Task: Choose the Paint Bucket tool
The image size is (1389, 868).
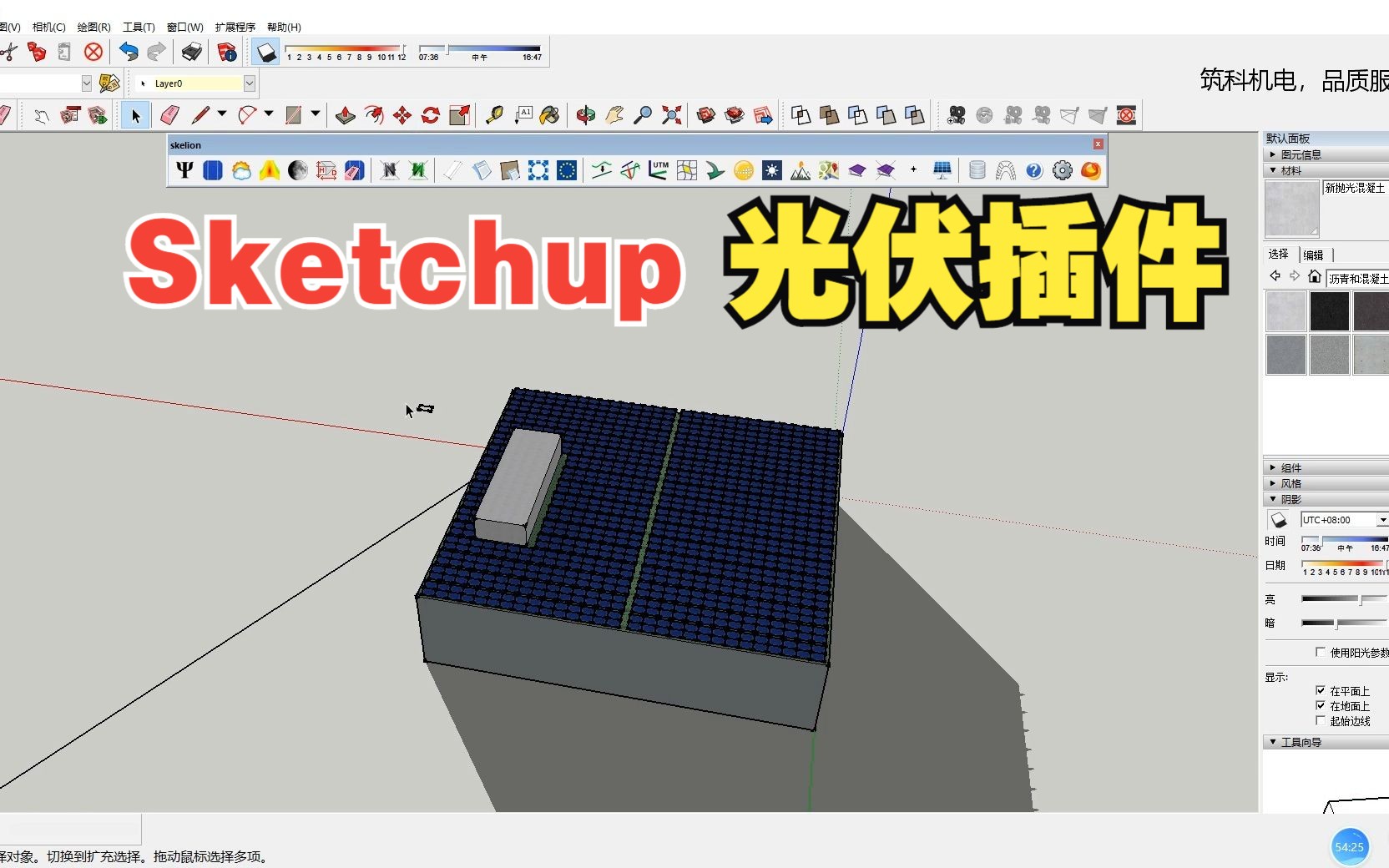Action: coord(550,115)
